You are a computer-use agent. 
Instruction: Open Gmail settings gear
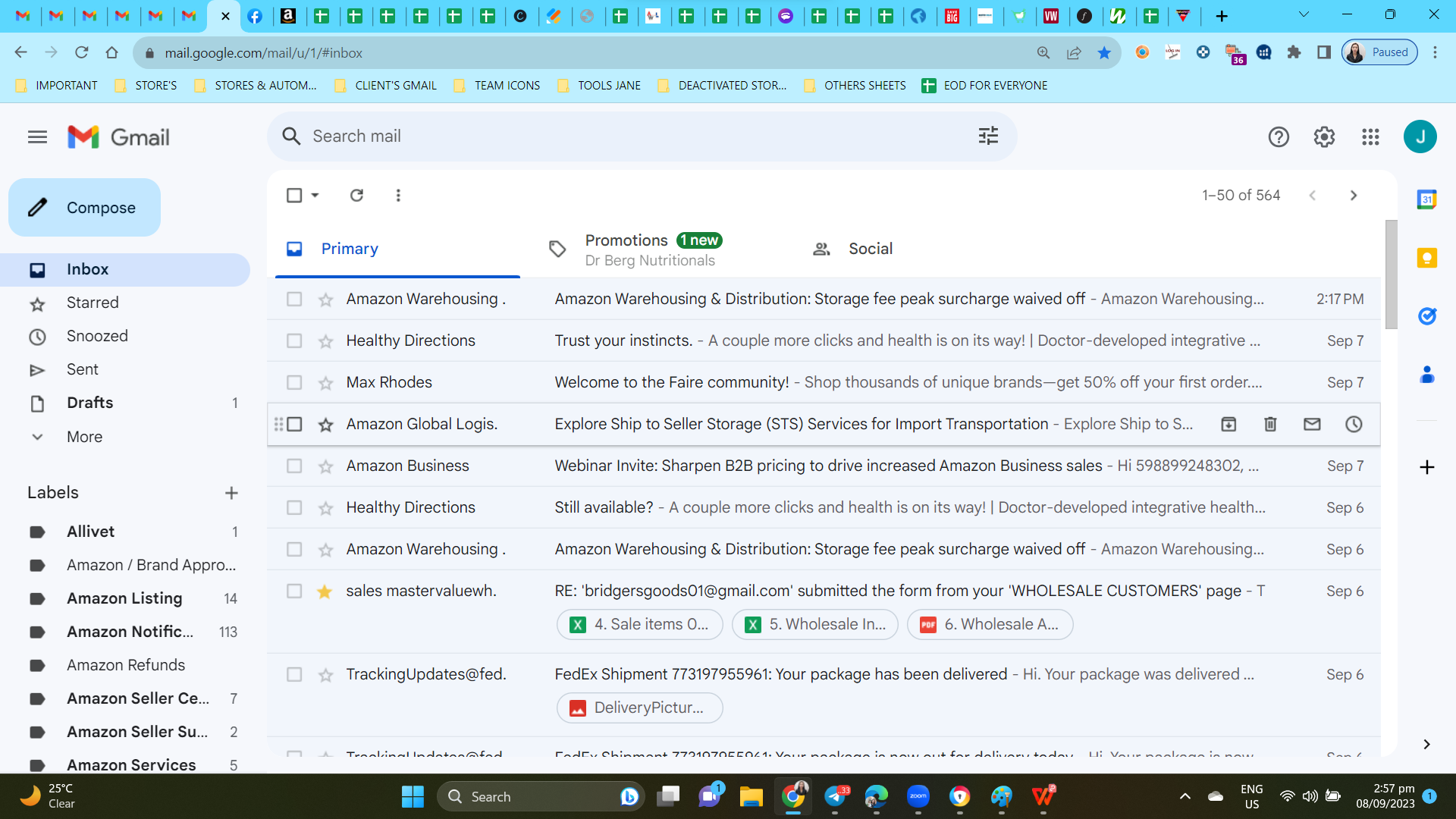point(1324,137)
